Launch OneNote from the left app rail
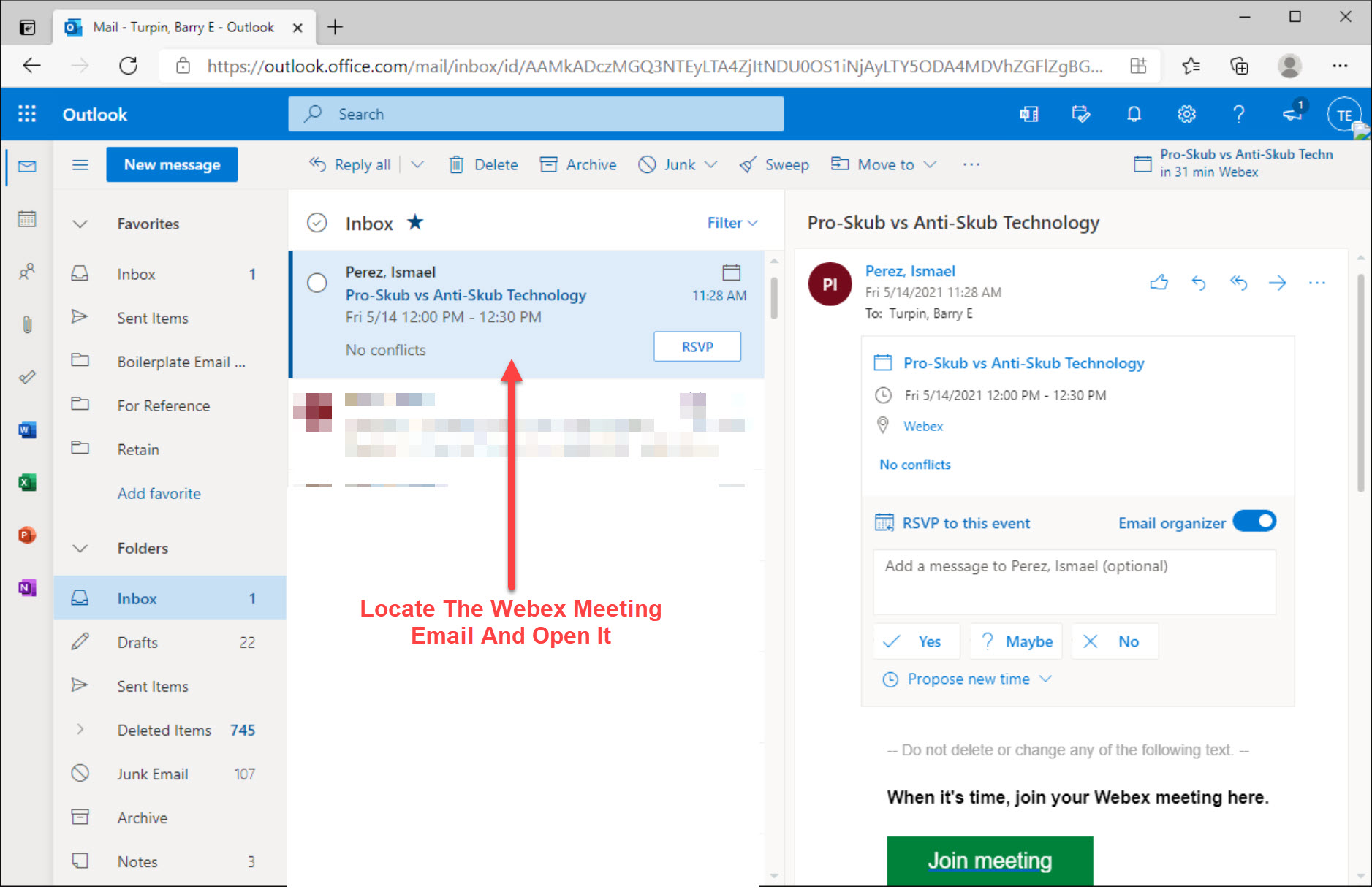The height and width of the screenshot is (892, 1372). (x=27, y=587)
